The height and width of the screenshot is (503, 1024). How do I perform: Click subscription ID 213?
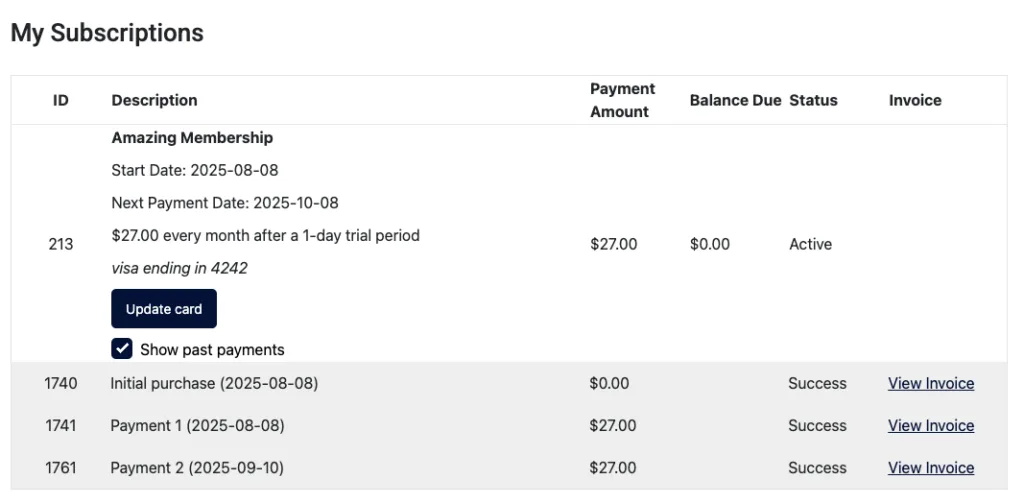click(x=61, y=244)
